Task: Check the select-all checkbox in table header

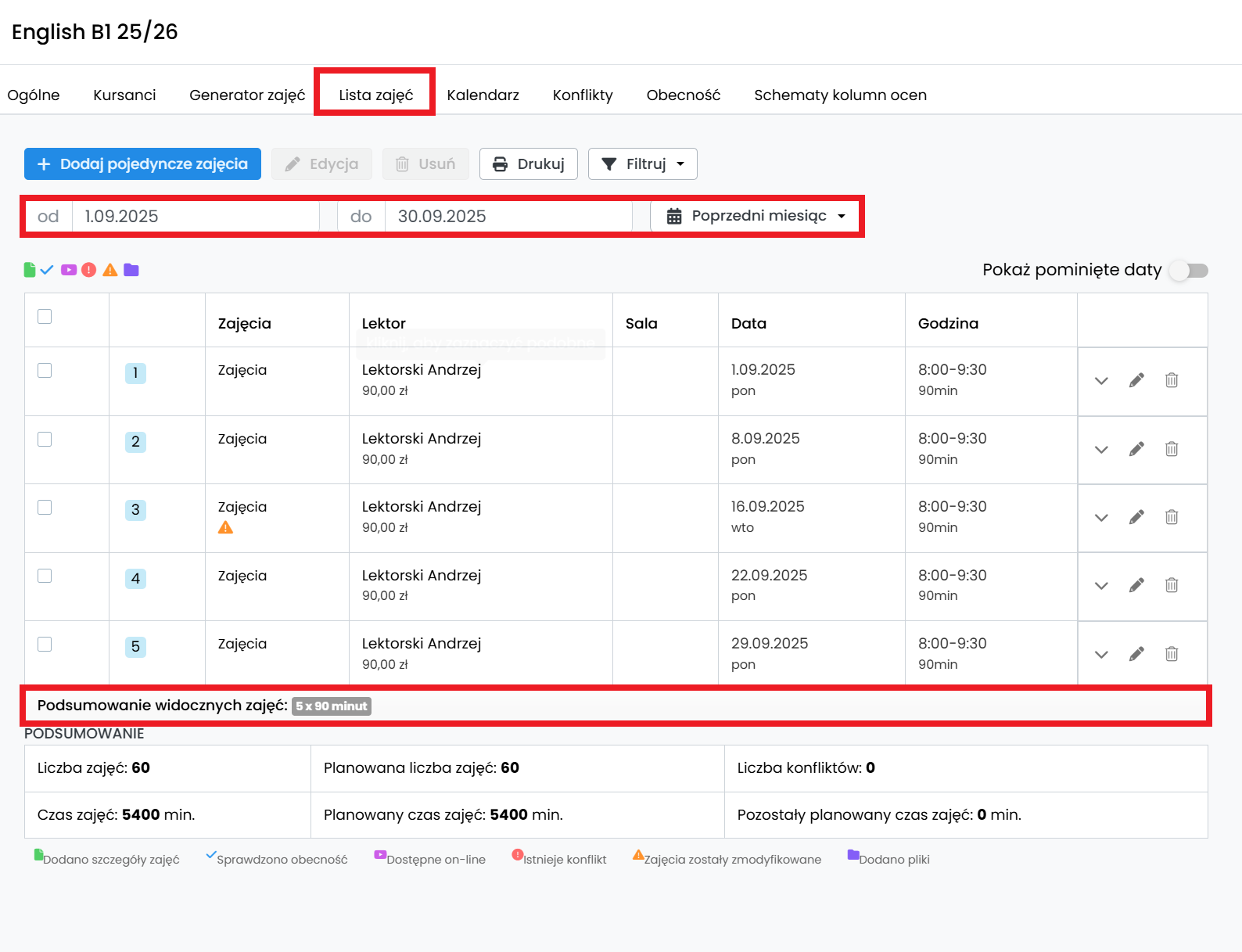Action: [45, 316]
